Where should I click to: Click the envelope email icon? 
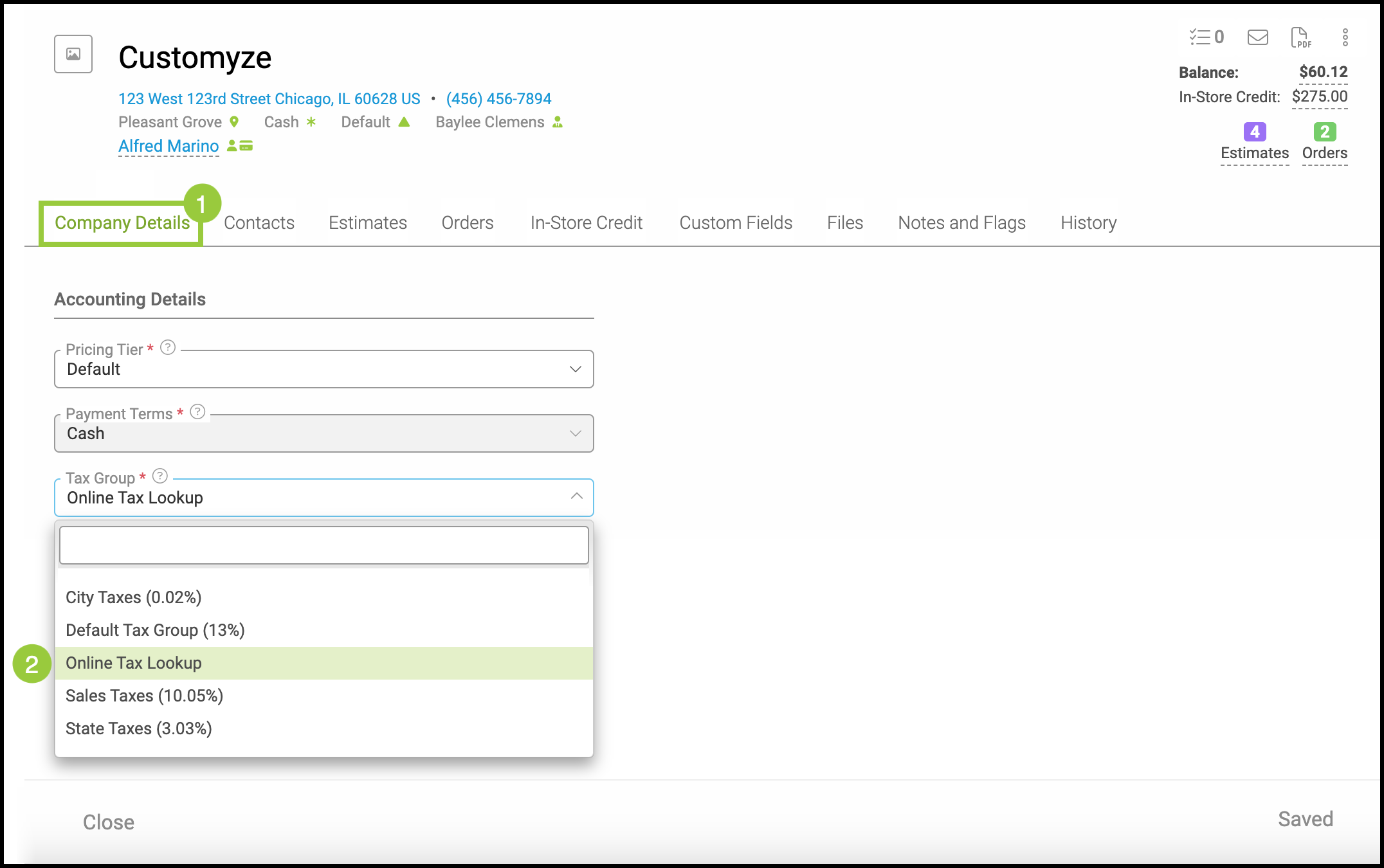tap(1257, 37)
